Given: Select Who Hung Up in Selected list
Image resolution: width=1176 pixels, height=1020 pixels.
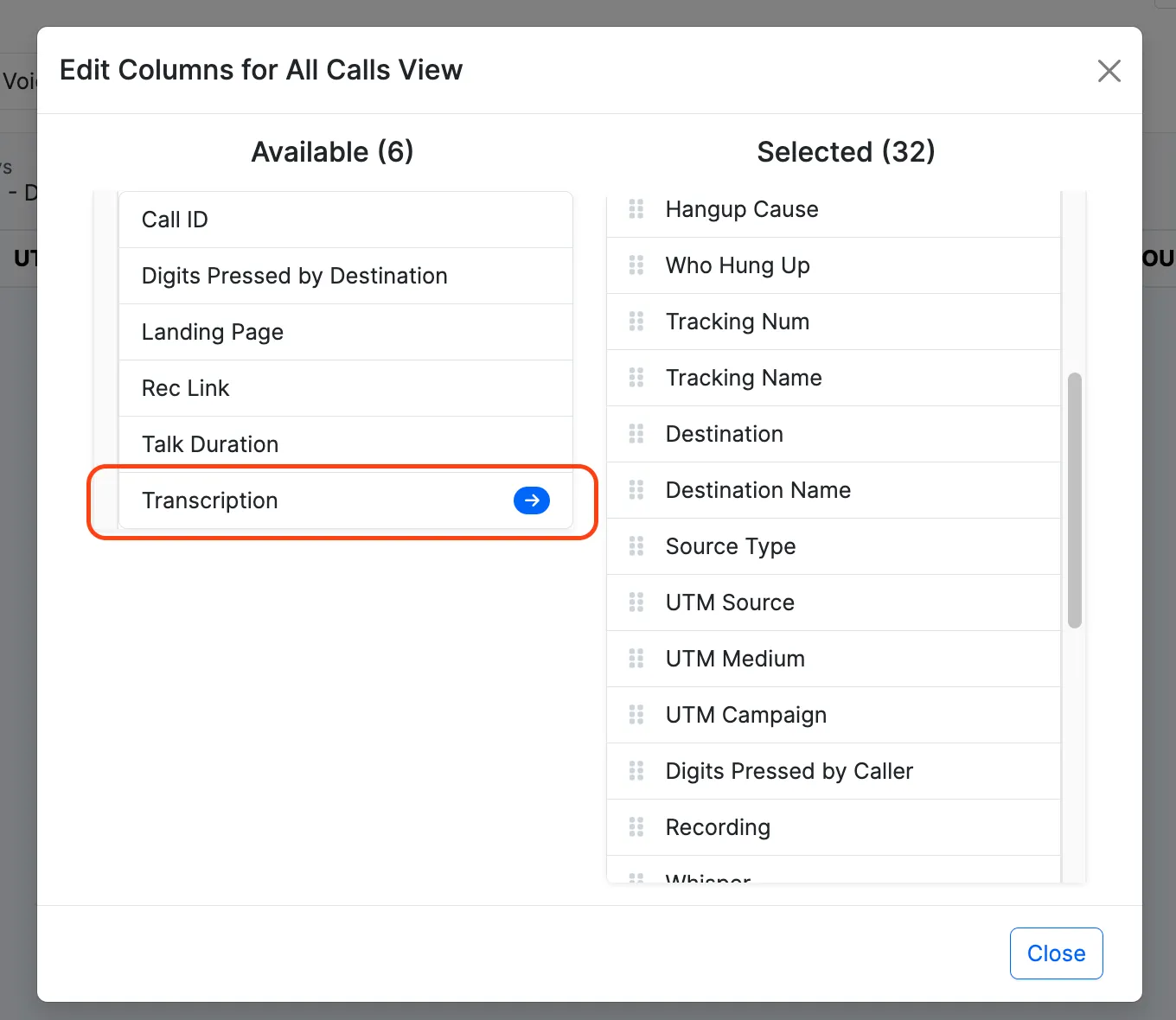Looking at the screenshot, I should tap(834, 265).
